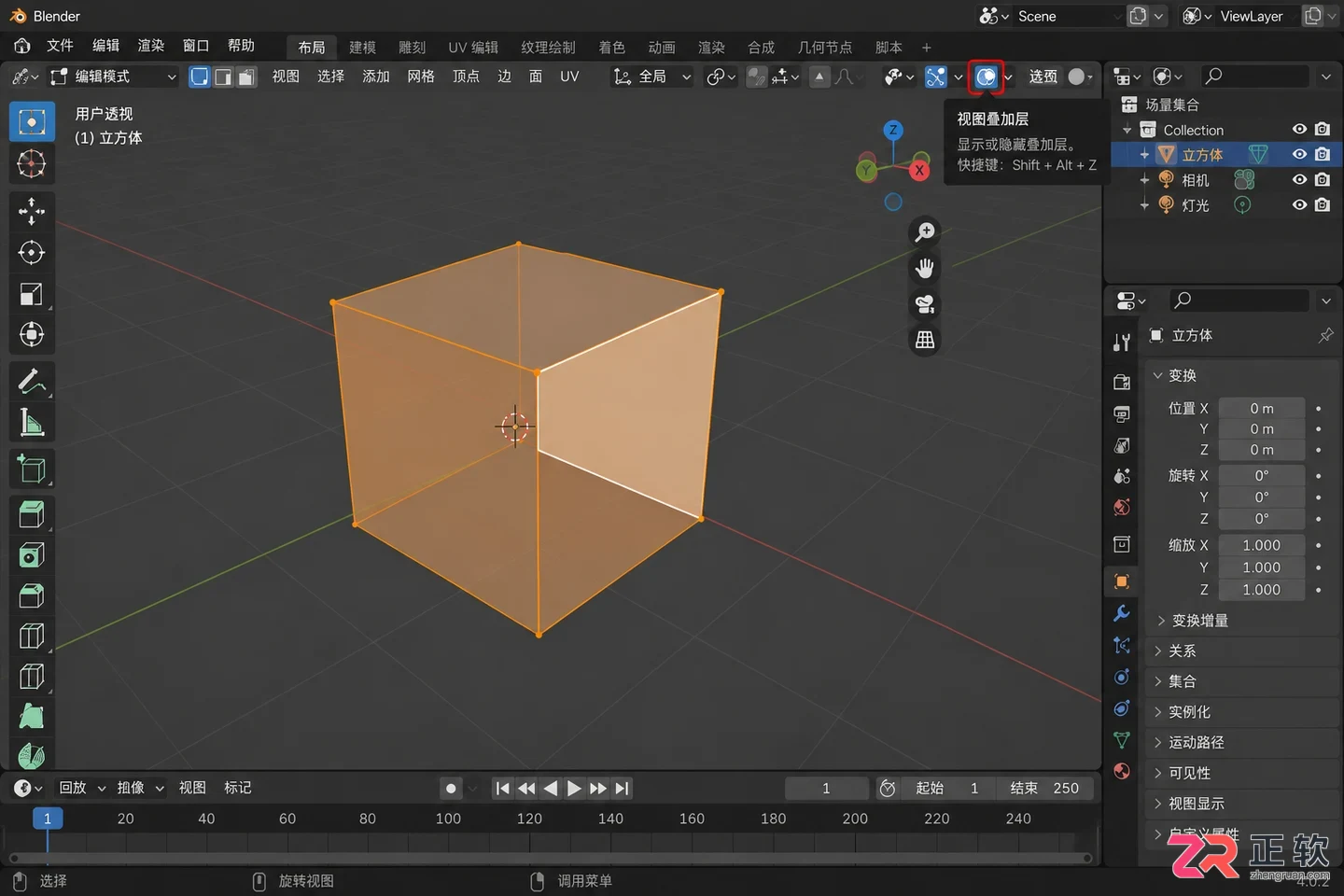The image size is (1344, 896).
Task: Select the Bevel tool
Action: coord(32,595)
